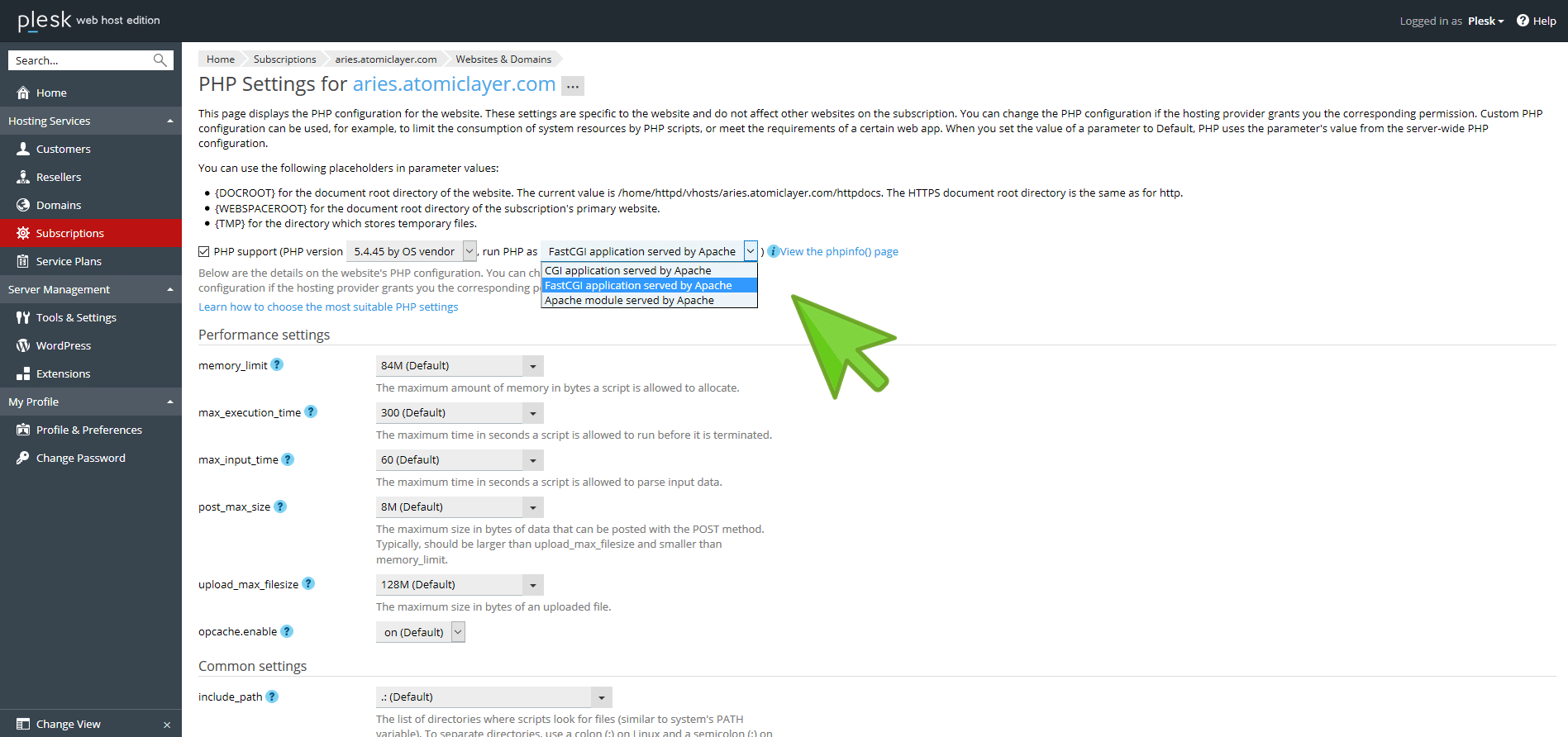Open the ellipsis menu beside domain title
1568x737 pixels.
pos(572,86)
